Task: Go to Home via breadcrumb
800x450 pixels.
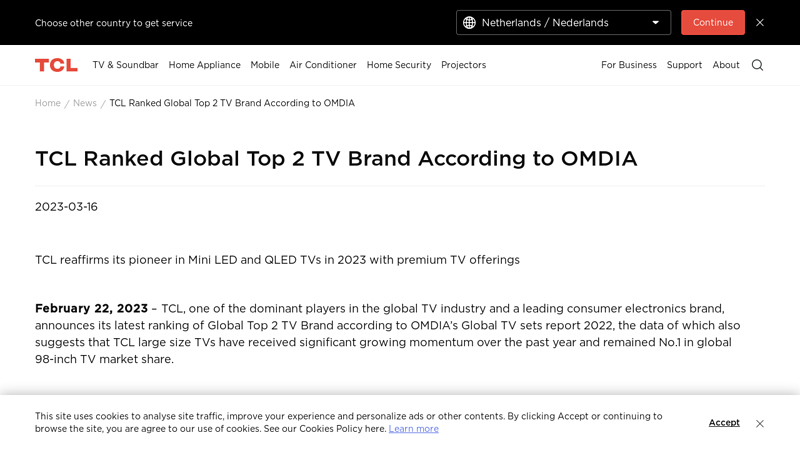Action: [47, 103]
